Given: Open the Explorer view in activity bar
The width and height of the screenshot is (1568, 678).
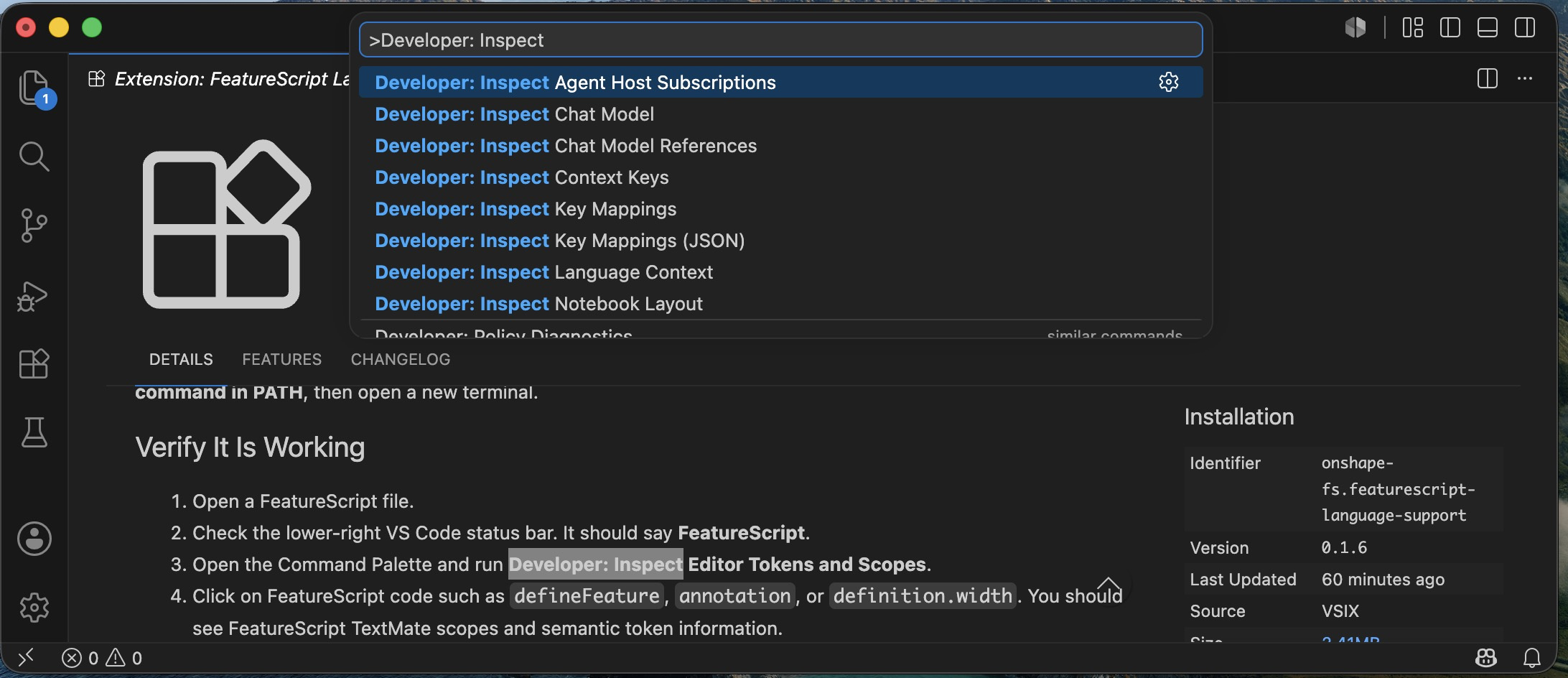Looking at the screenshot, I should coord(34,88).
